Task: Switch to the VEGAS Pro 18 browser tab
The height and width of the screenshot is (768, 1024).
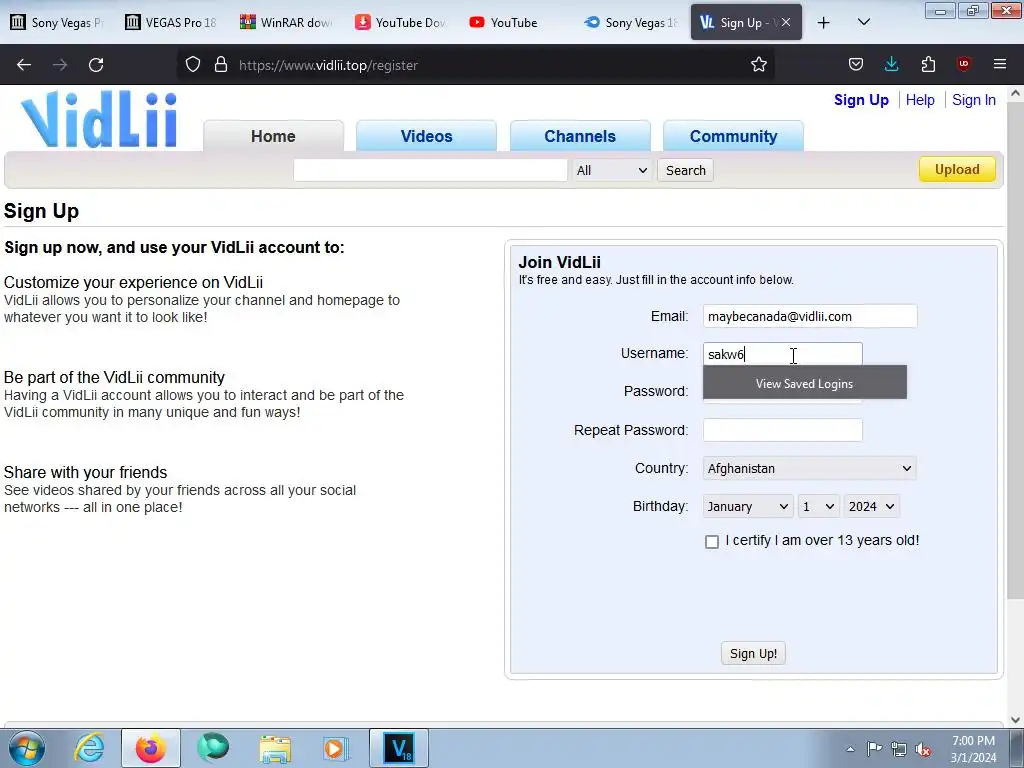Action: pyautogui.click(x=172, y=22)
